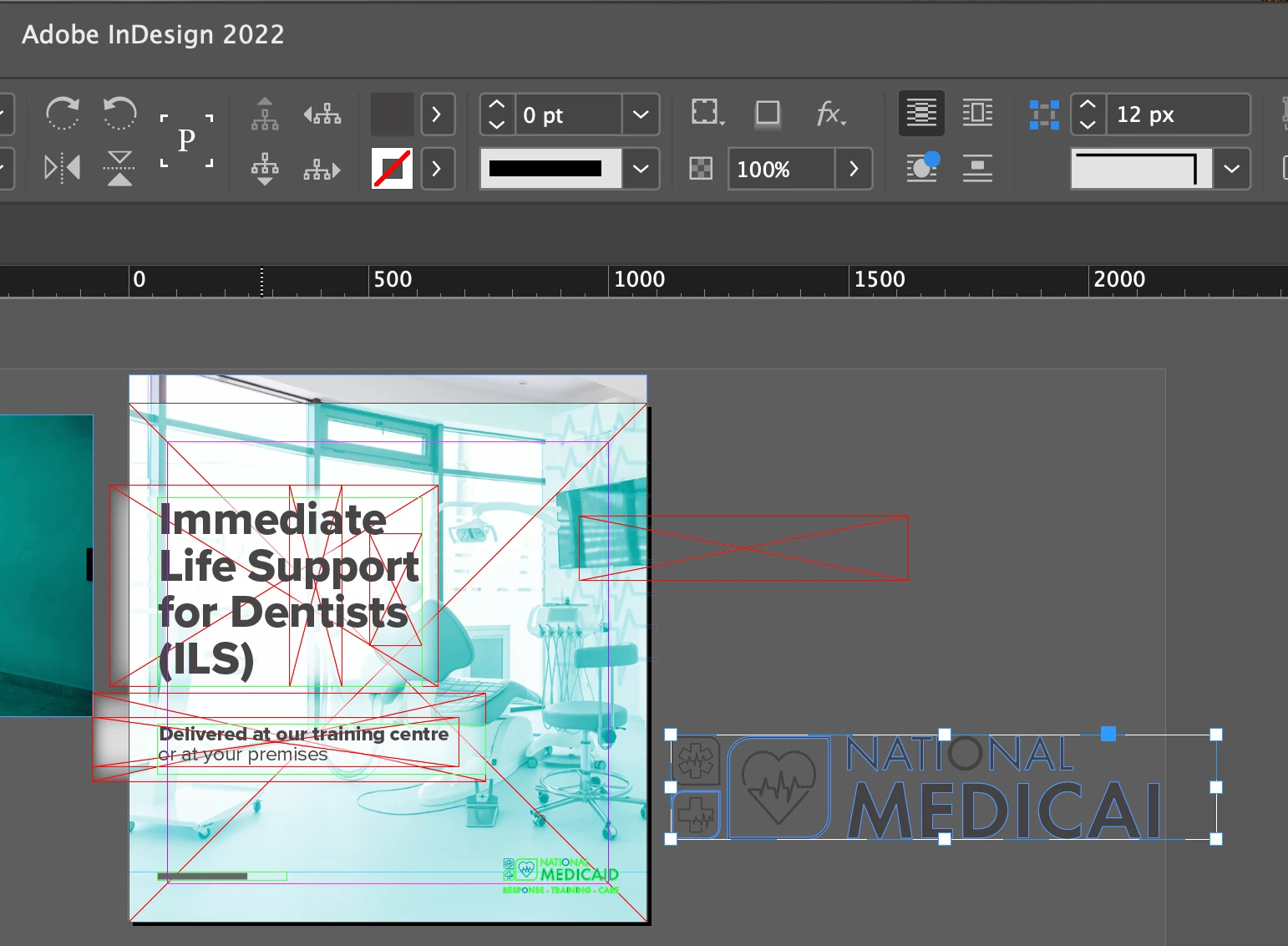Open the stroke weight dropdown
Image resolution: width=1288 pixels, height=946 pixels.
pyautogui.click(x=641, y=114)
